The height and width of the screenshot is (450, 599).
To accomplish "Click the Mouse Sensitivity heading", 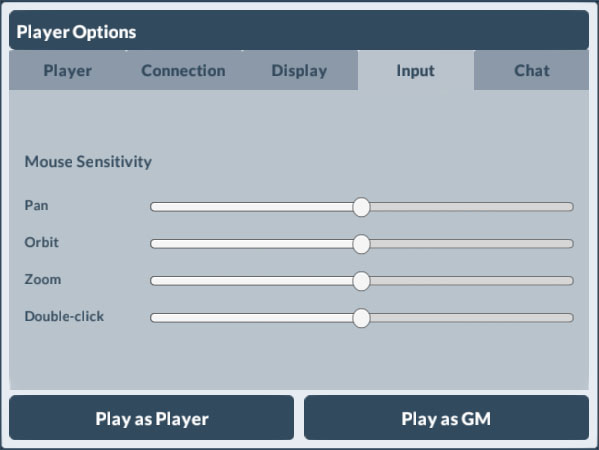I will point(88,162).
